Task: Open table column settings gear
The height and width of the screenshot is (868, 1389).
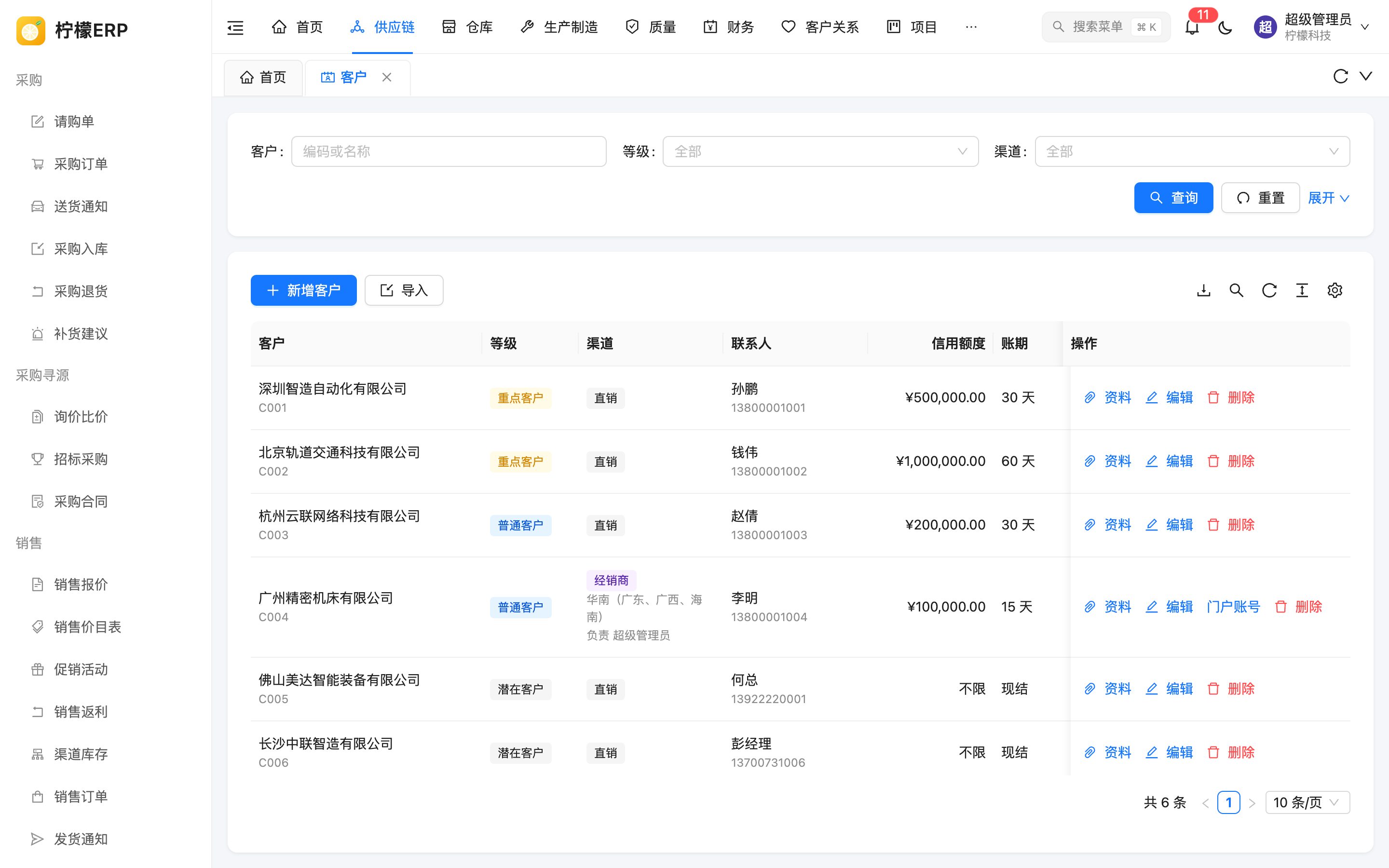Action: click(1335, 290)
